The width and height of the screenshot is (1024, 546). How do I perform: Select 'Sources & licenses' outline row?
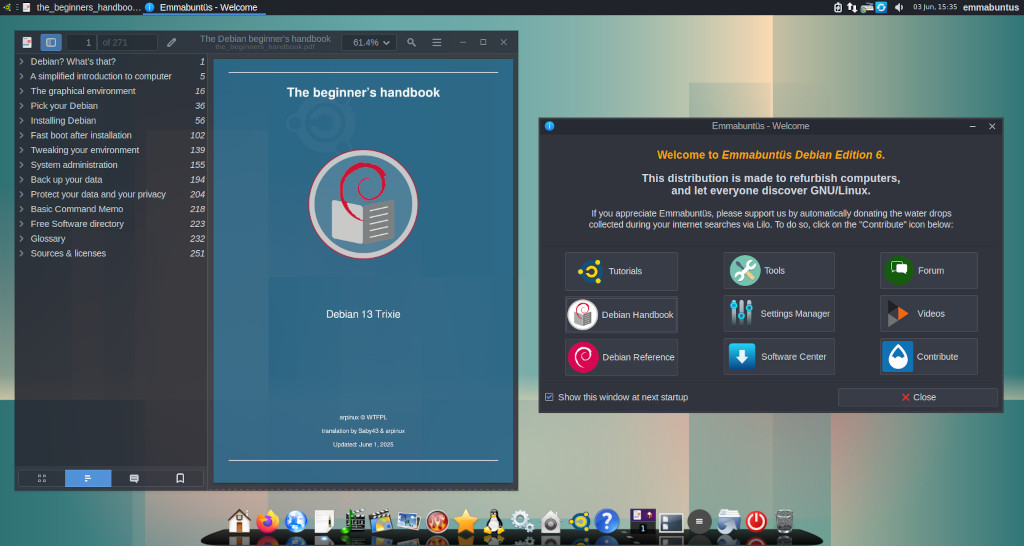coord(111,253)
